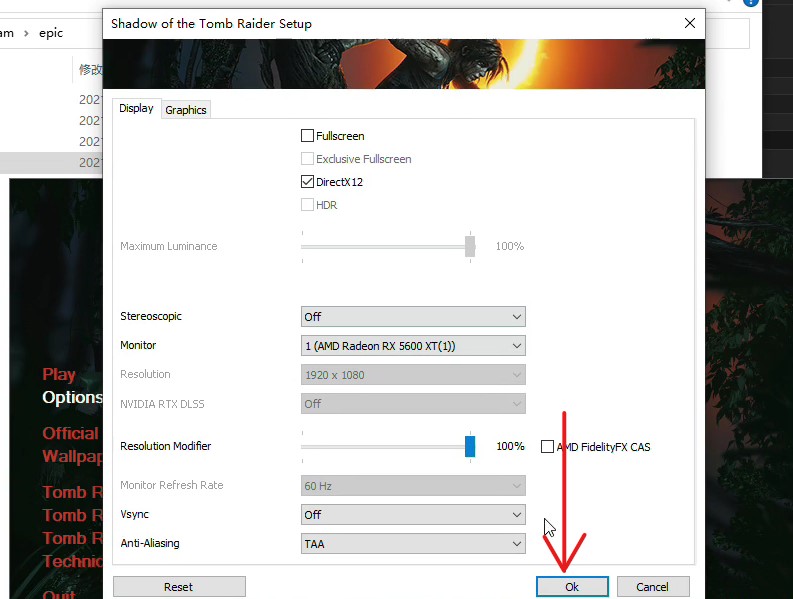Screen dimensions: 793x599
Task: Select the Display tab
Action: pyautogui.click(x=136, y=108)
